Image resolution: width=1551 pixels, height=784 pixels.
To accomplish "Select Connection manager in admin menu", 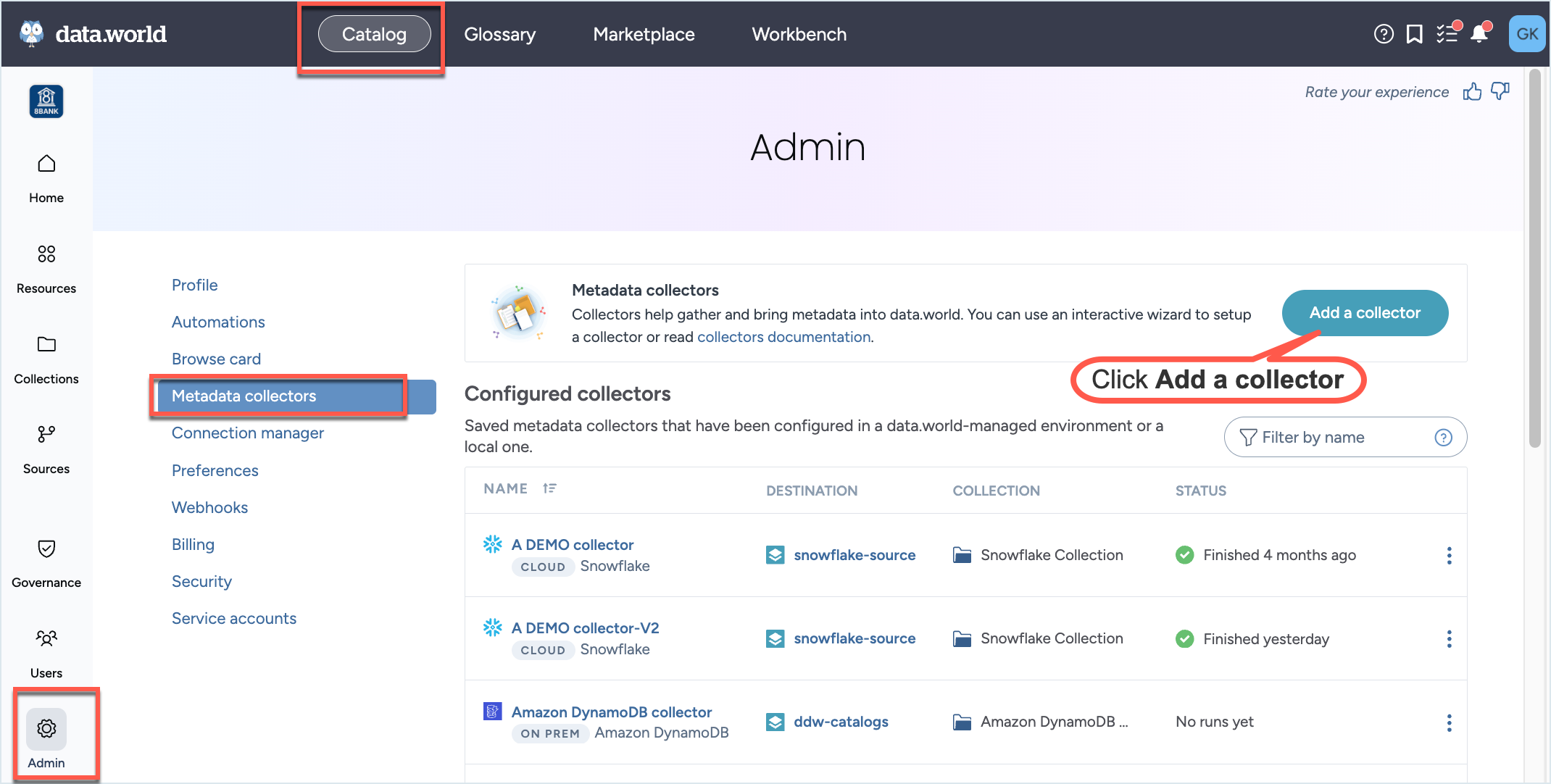I will pyautogui.click(x=247, y=433).
